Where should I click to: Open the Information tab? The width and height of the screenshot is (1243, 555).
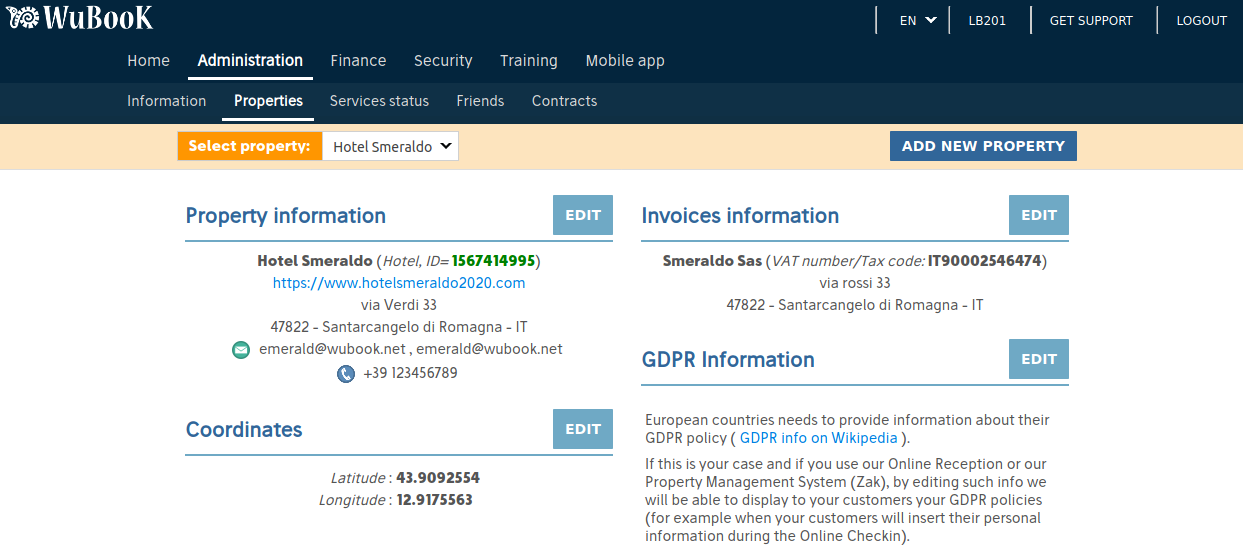pos(167,101)
